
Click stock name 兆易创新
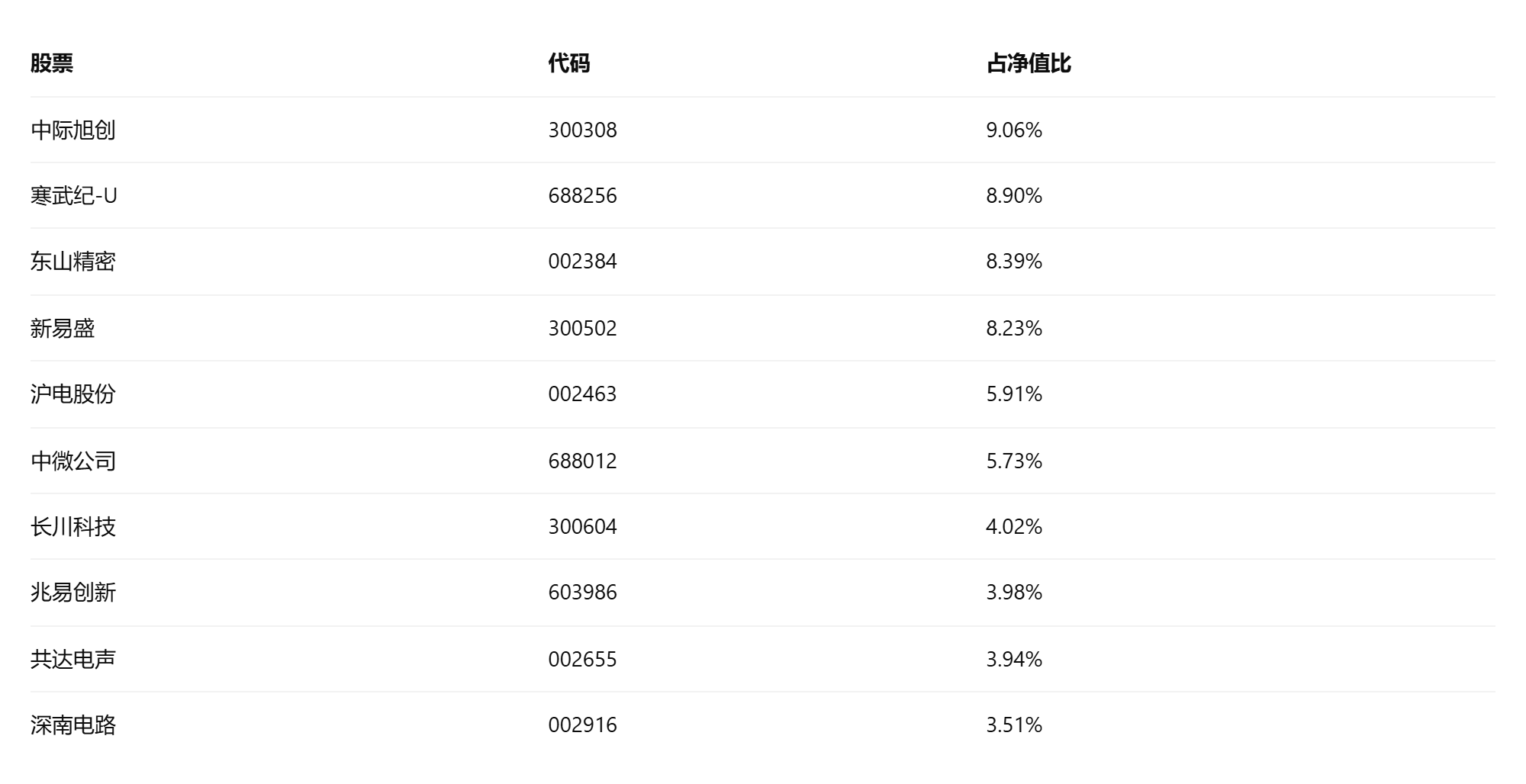coord(73,593)
